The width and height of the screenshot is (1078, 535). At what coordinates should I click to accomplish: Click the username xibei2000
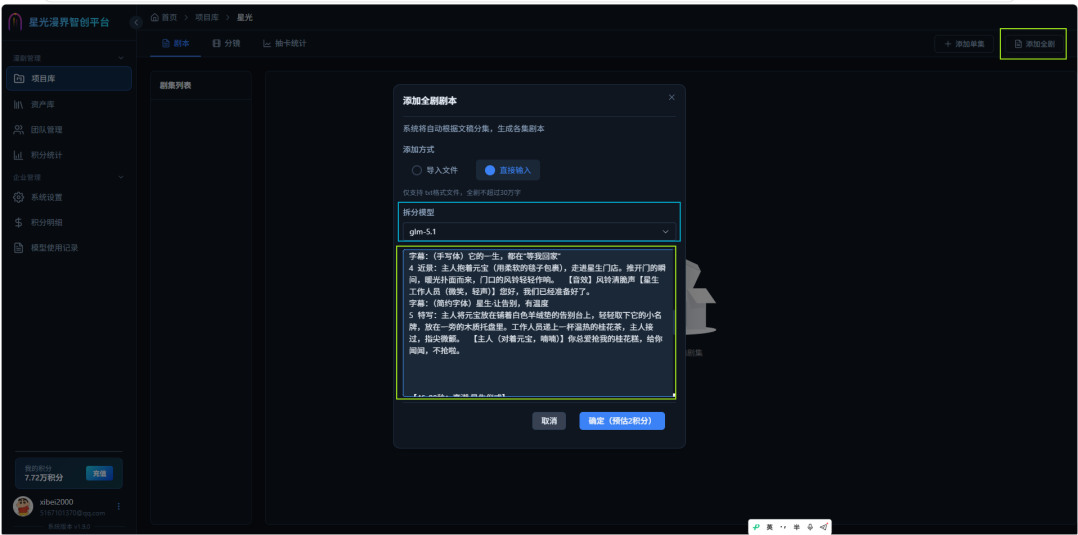point(56,502)
